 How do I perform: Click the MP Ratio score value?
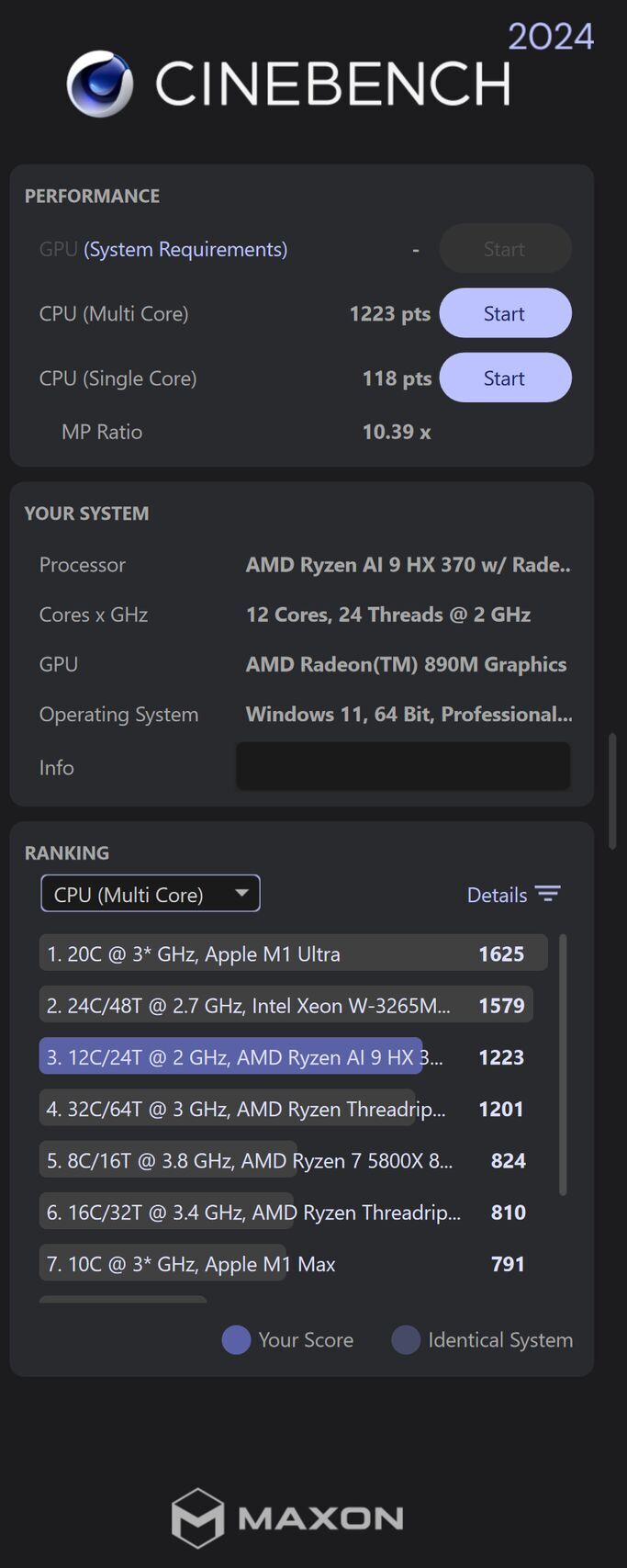396,432
